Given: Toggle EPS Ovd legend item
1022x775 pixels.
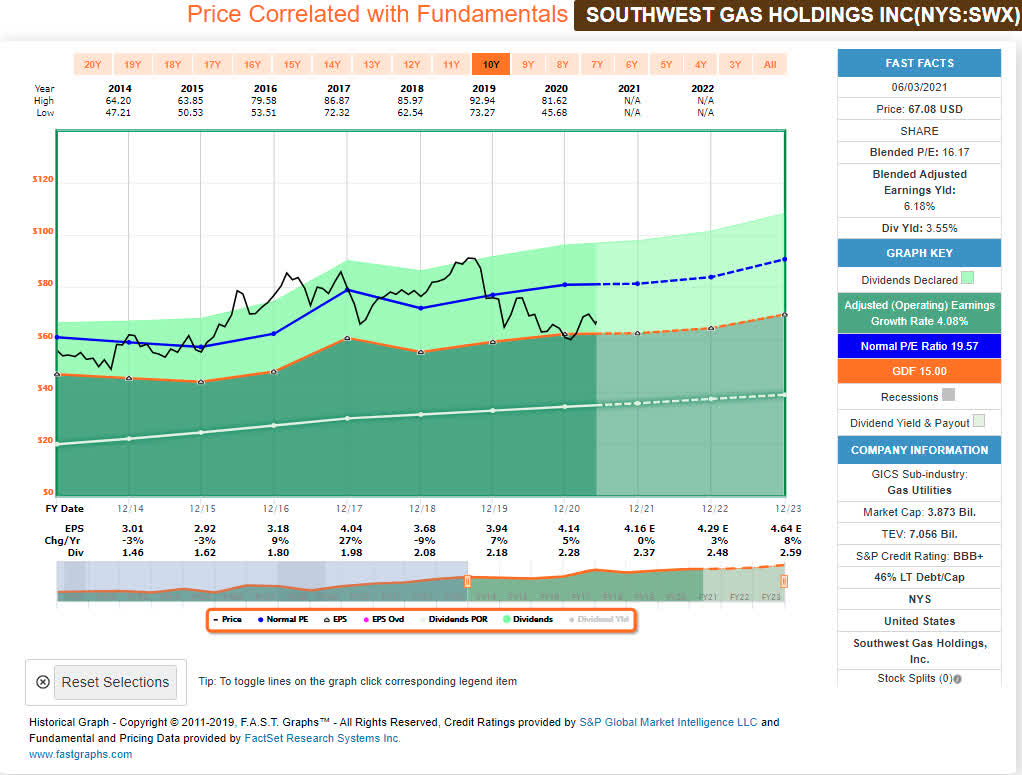Looking at the screenshot, I should (x=384, y=619).
